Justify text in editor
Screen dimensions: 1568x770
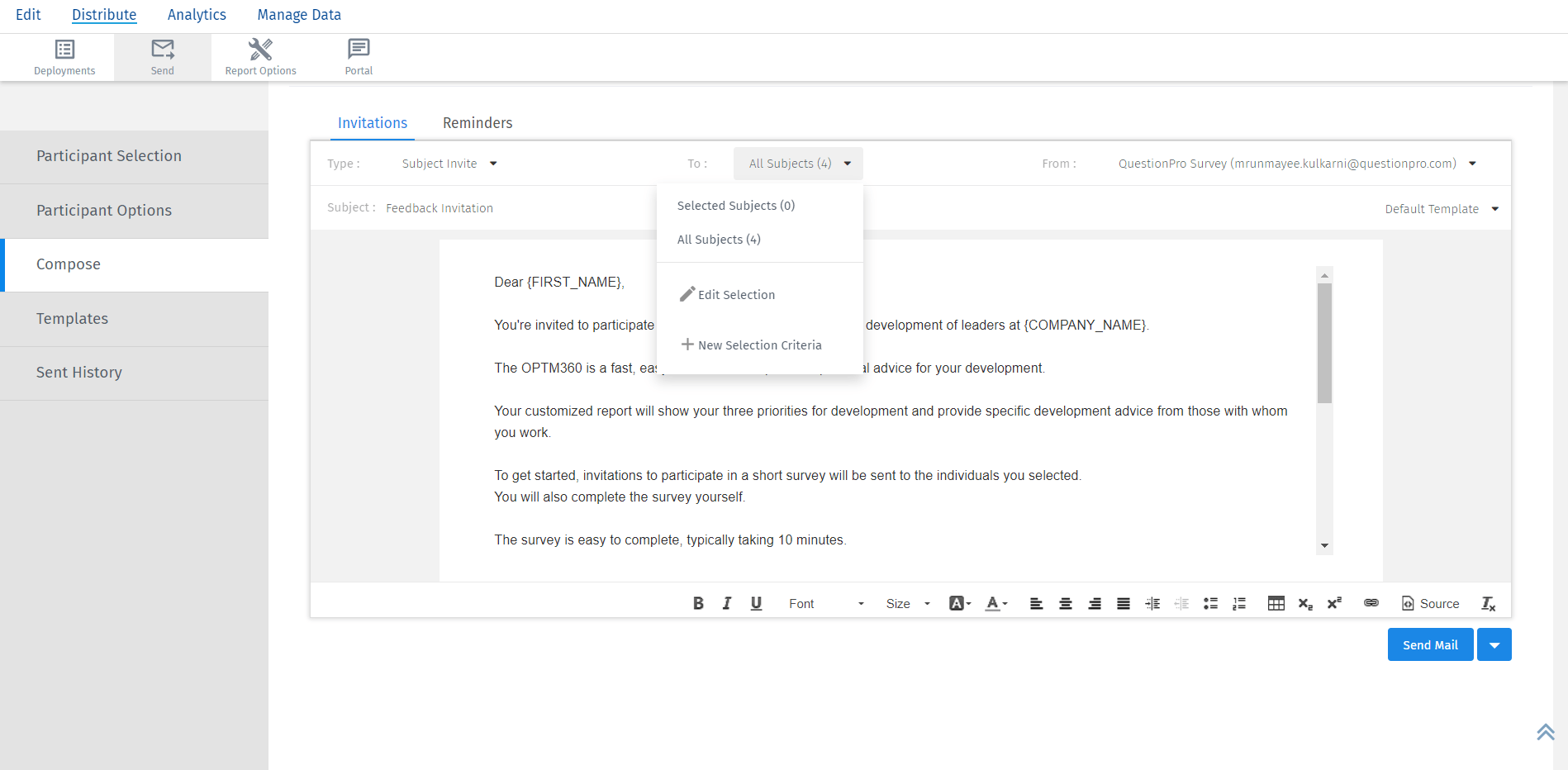[x=1124, y=603]
